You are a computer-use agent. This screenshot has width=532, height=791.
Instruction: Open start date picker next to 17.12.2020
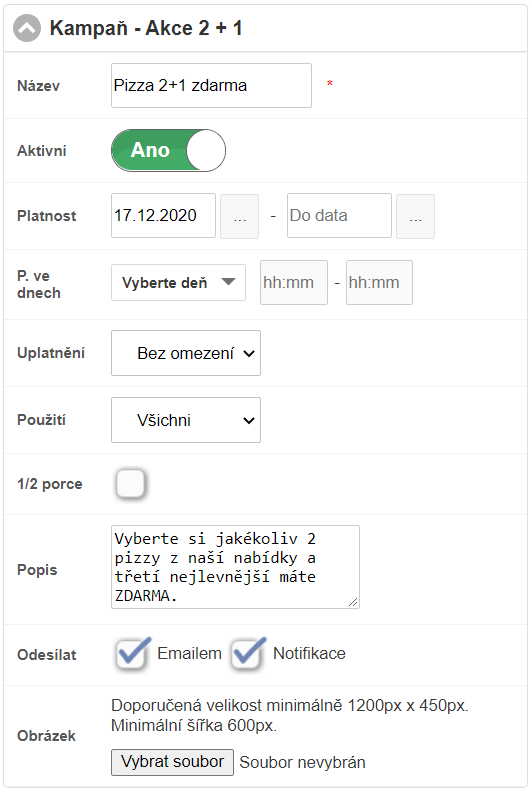tap(240, 216)
